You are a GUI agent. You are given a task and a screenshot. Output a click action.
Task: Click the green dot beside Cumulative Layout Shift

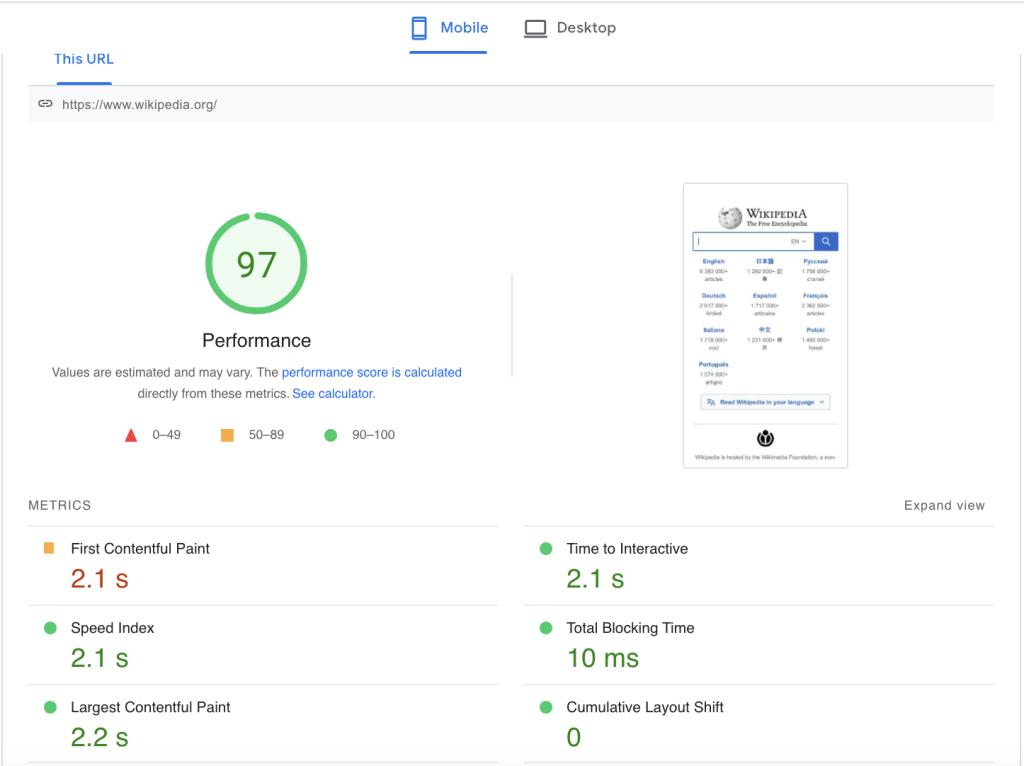(x=546, y=707)
